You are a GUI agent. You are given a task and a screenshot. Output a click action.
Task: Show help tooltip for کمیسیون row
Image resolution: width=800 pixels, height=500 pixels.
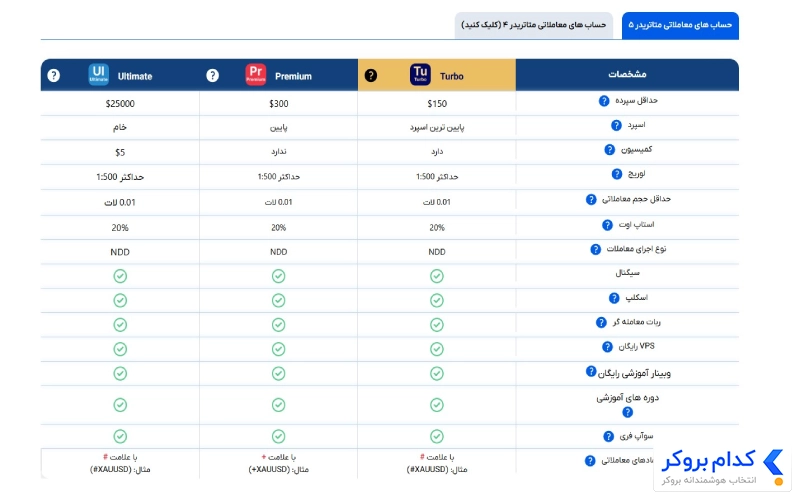(x=609, y=149)
